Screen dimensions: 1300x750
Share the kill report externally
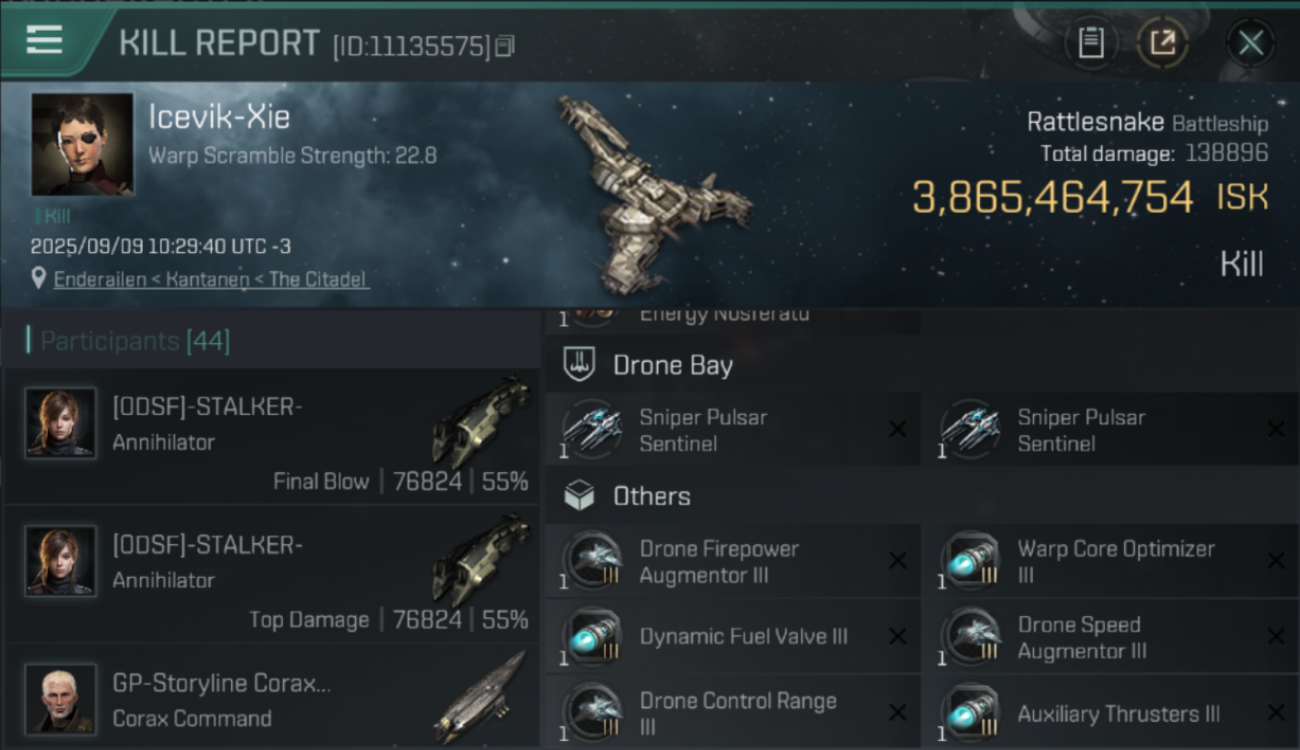pyautogui.click(x=1162, y=43)
